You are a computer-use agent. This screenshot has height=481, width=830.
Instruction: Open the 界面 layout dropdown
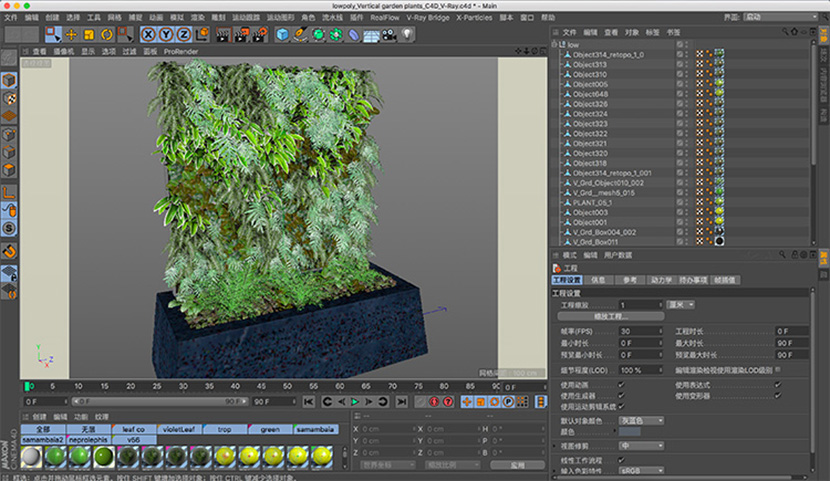click(780, 17)
